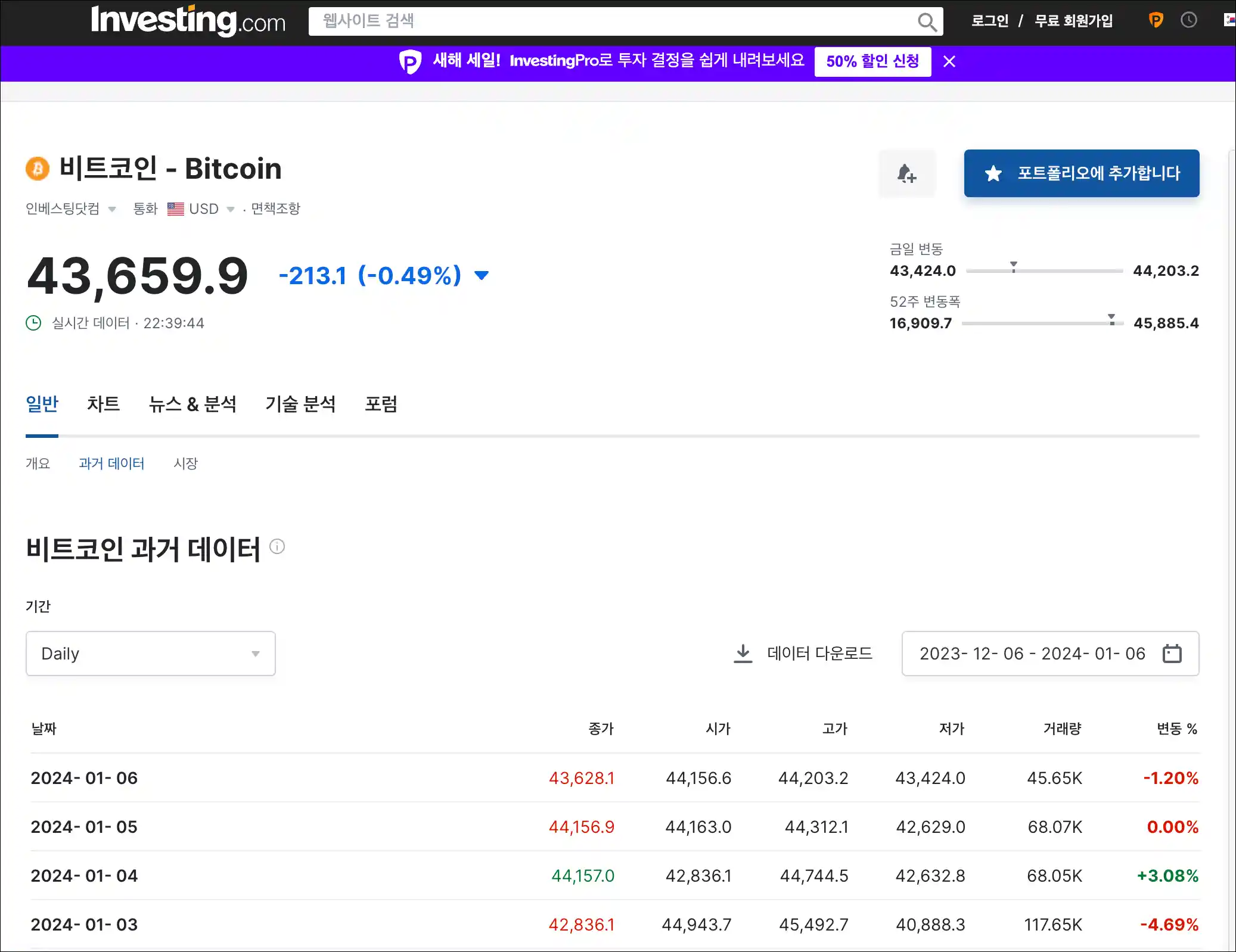The image size is (1236, 952).
Task: Click 52-week low value 16,909.7
Action: 921,323
